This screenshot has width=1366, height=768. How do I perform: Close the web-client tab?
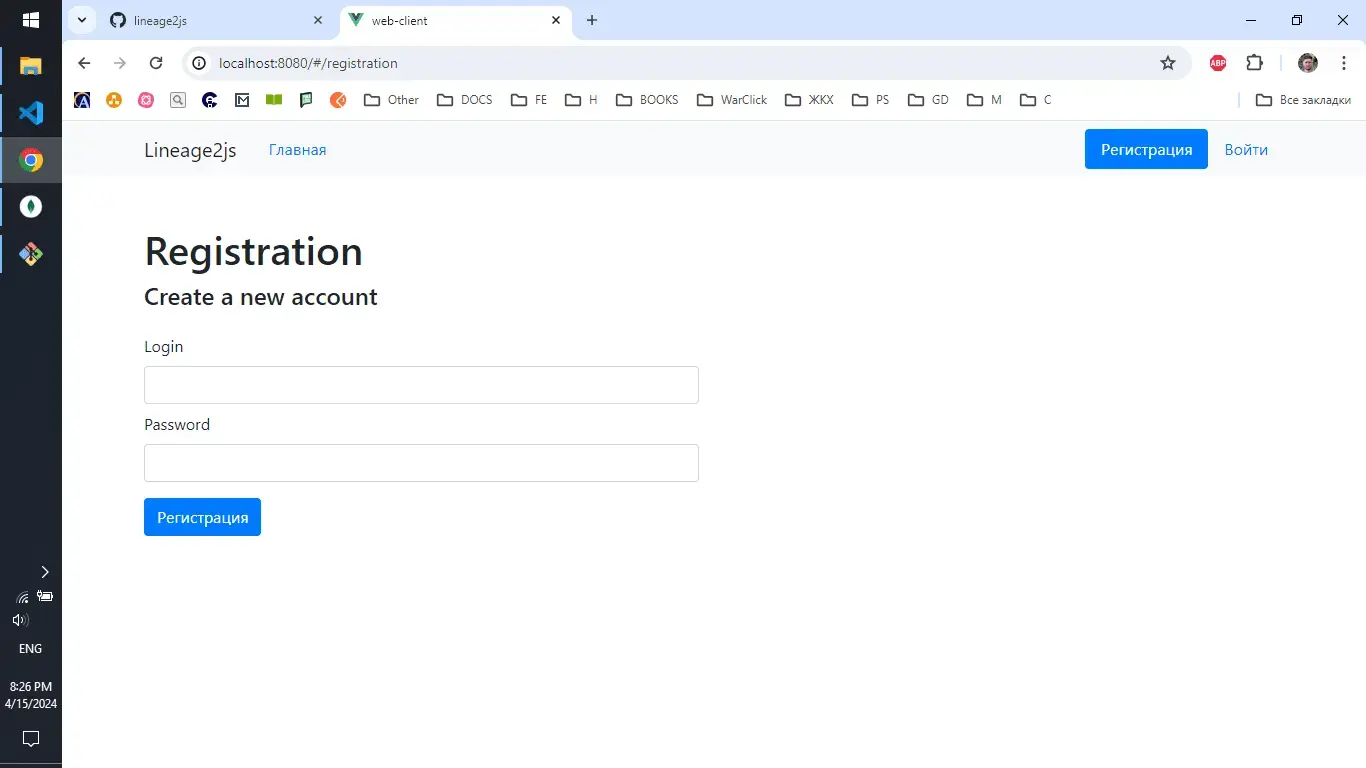click(556, 20)
